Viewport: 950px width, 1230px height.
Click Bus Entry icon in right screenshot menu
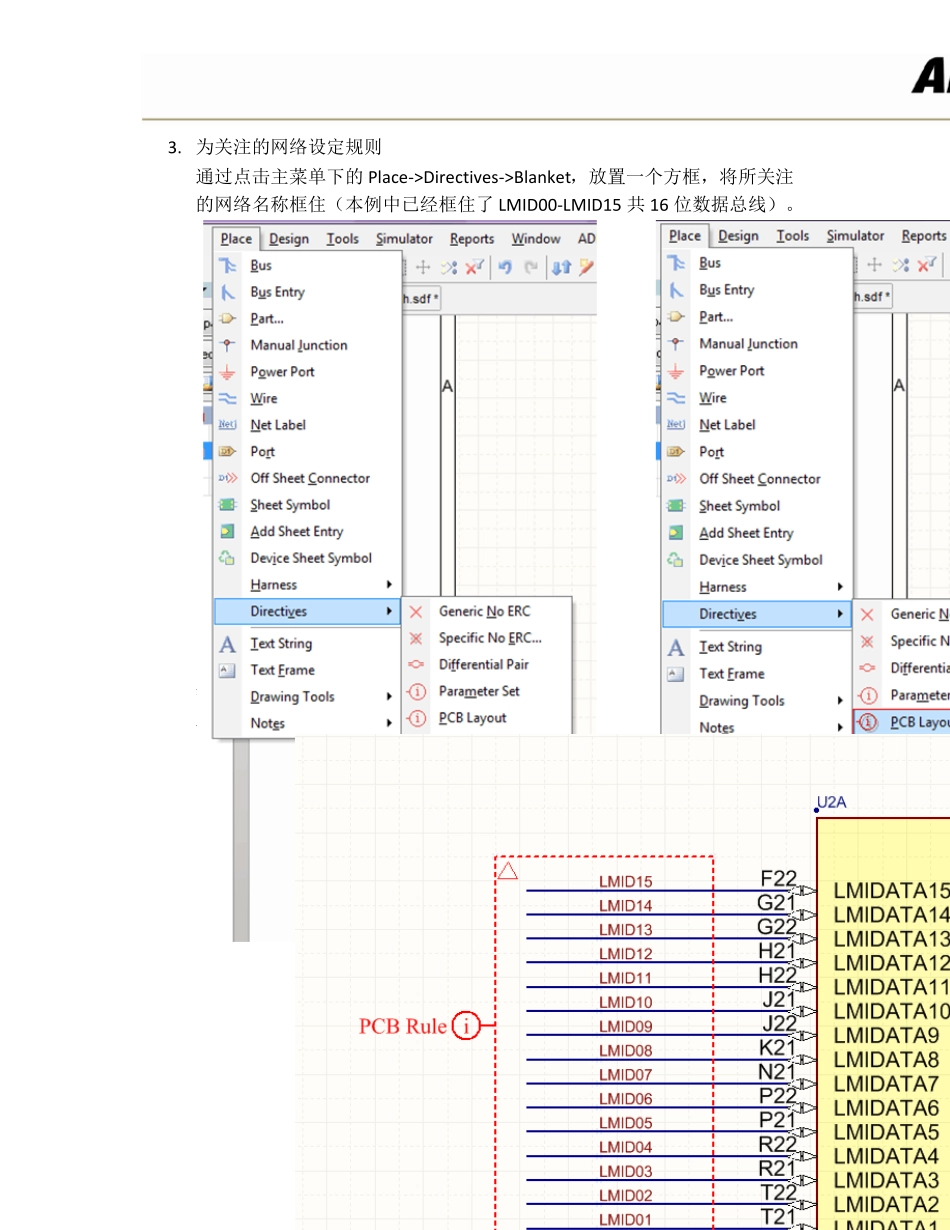pyautogui.click(x=677, y=290)
